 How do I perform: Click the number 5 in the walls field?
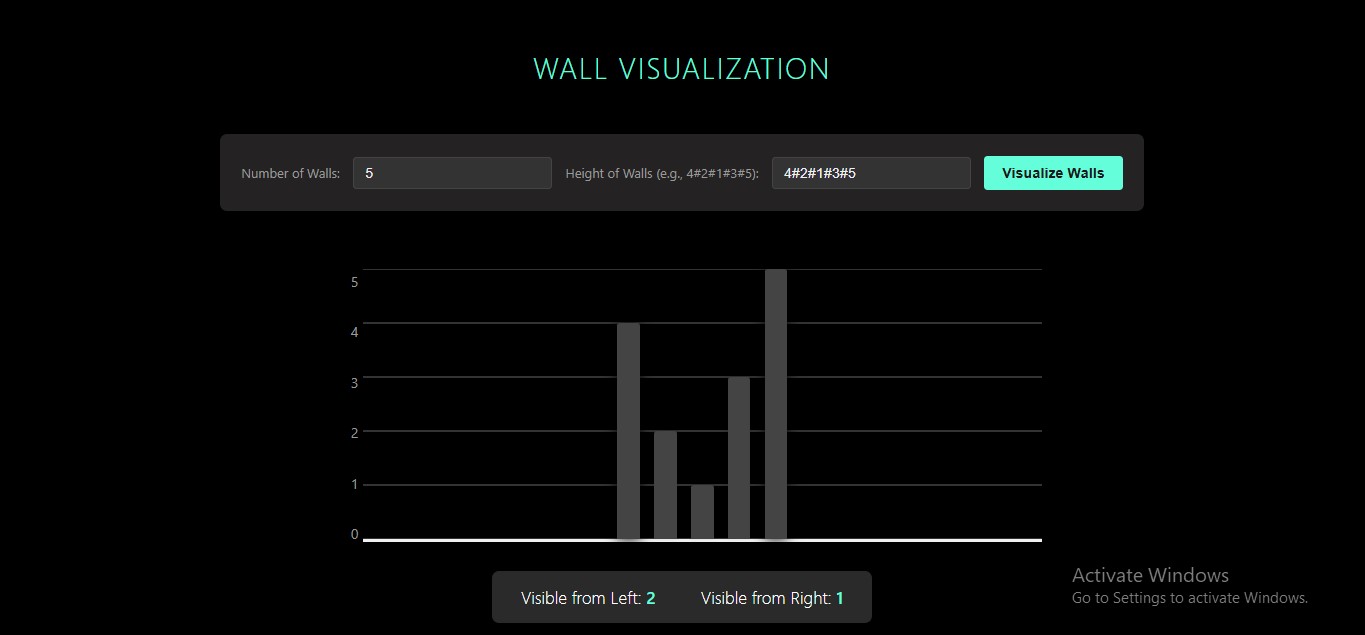coord(368,172)
